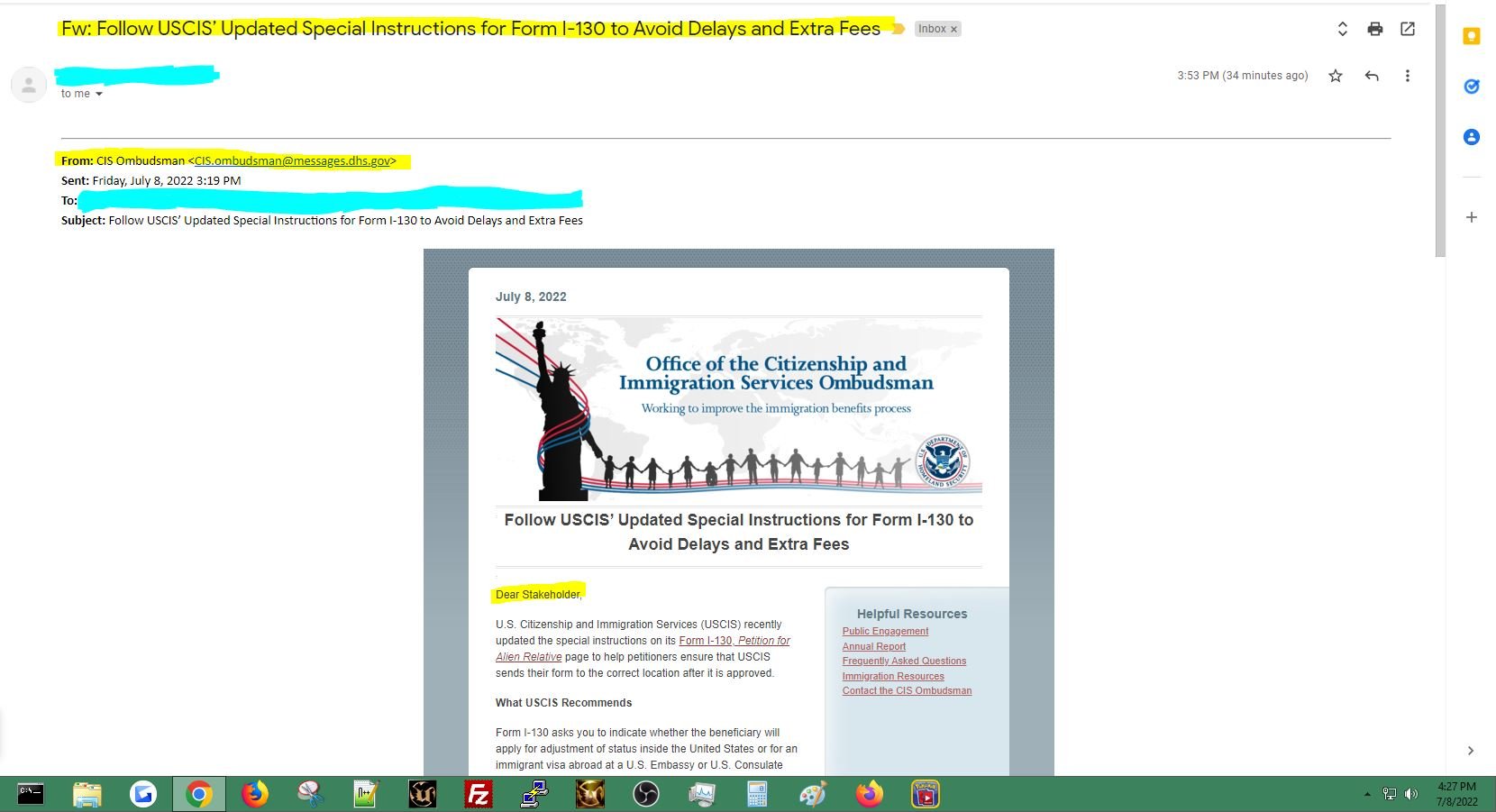This screenshot has height=812, width=1496.
Task: Open the Public Engagement link
Action: click(885, 631)
